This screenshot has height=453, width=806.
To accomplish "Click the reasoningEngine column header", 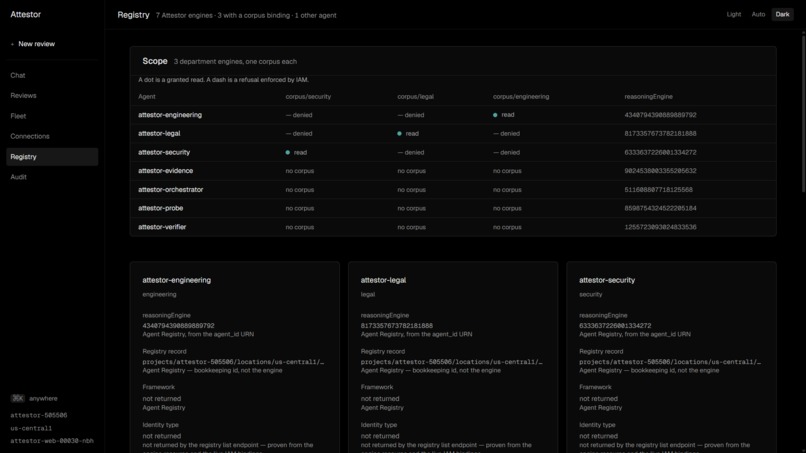I will coord(648,97).
